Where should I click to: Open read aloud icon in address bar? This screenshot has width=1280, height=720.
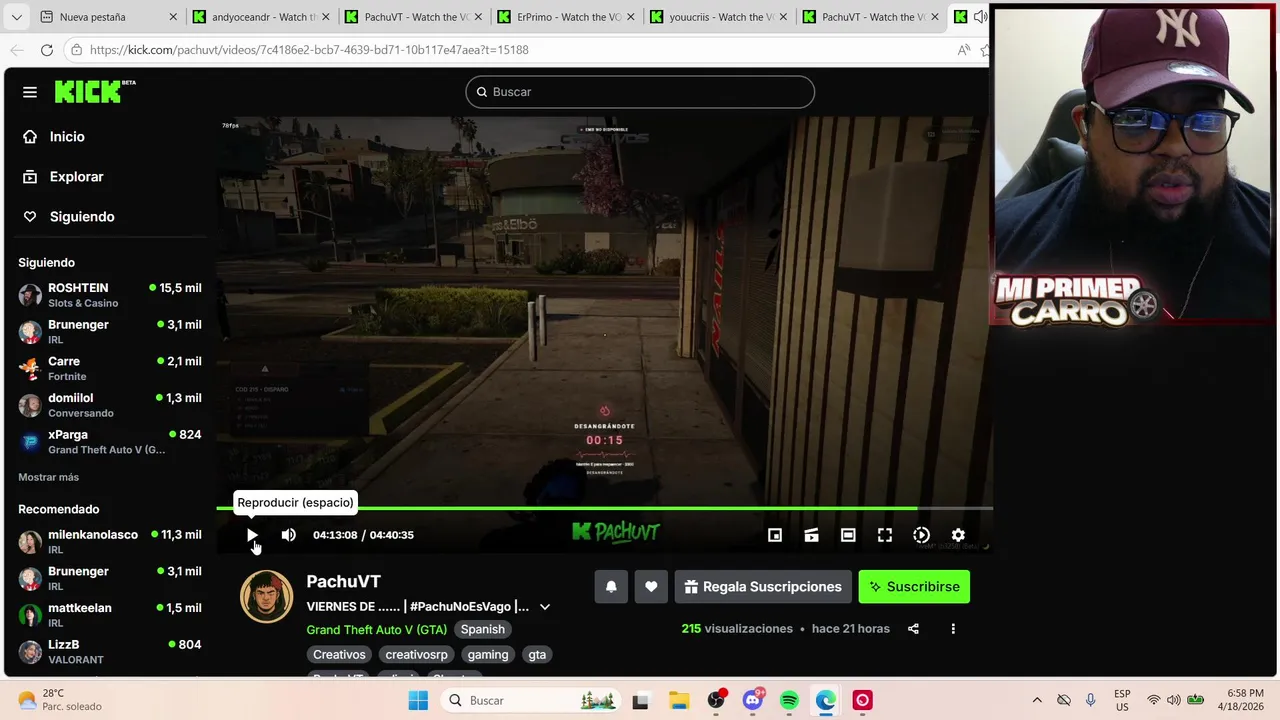coord(963,50)
